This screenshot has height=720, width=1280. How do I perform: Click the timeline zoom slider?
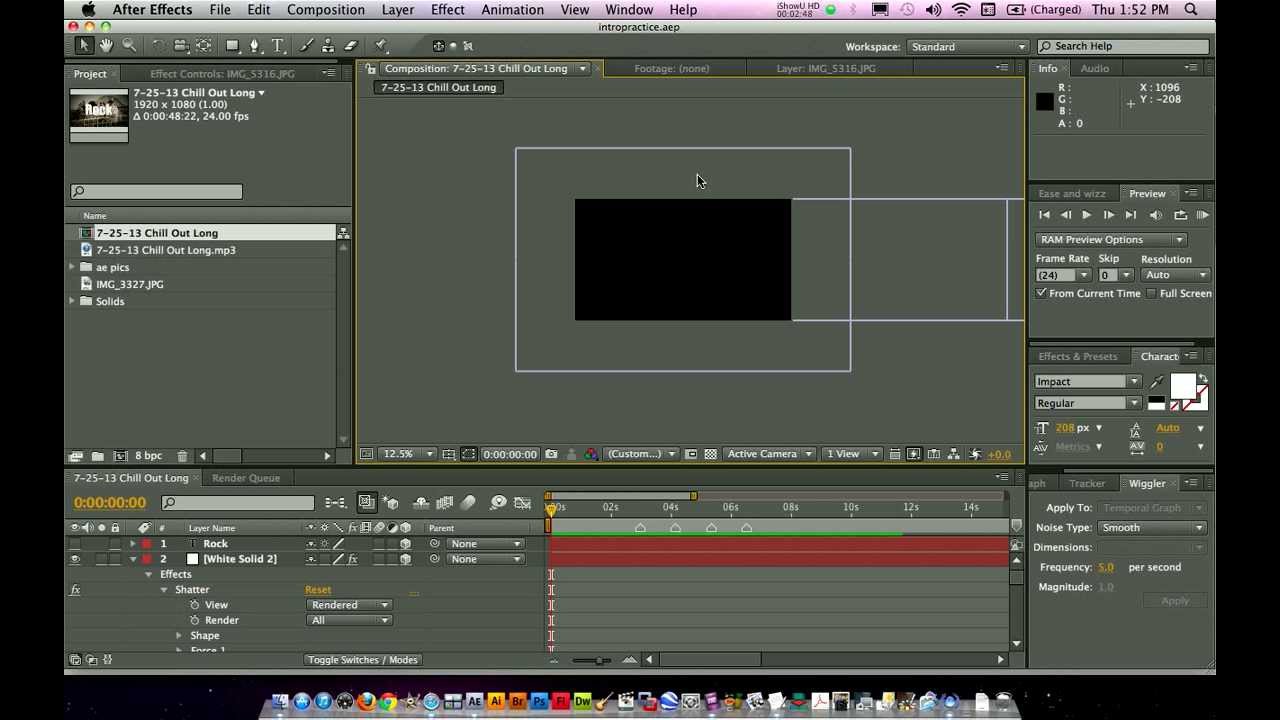coord(598,660)
